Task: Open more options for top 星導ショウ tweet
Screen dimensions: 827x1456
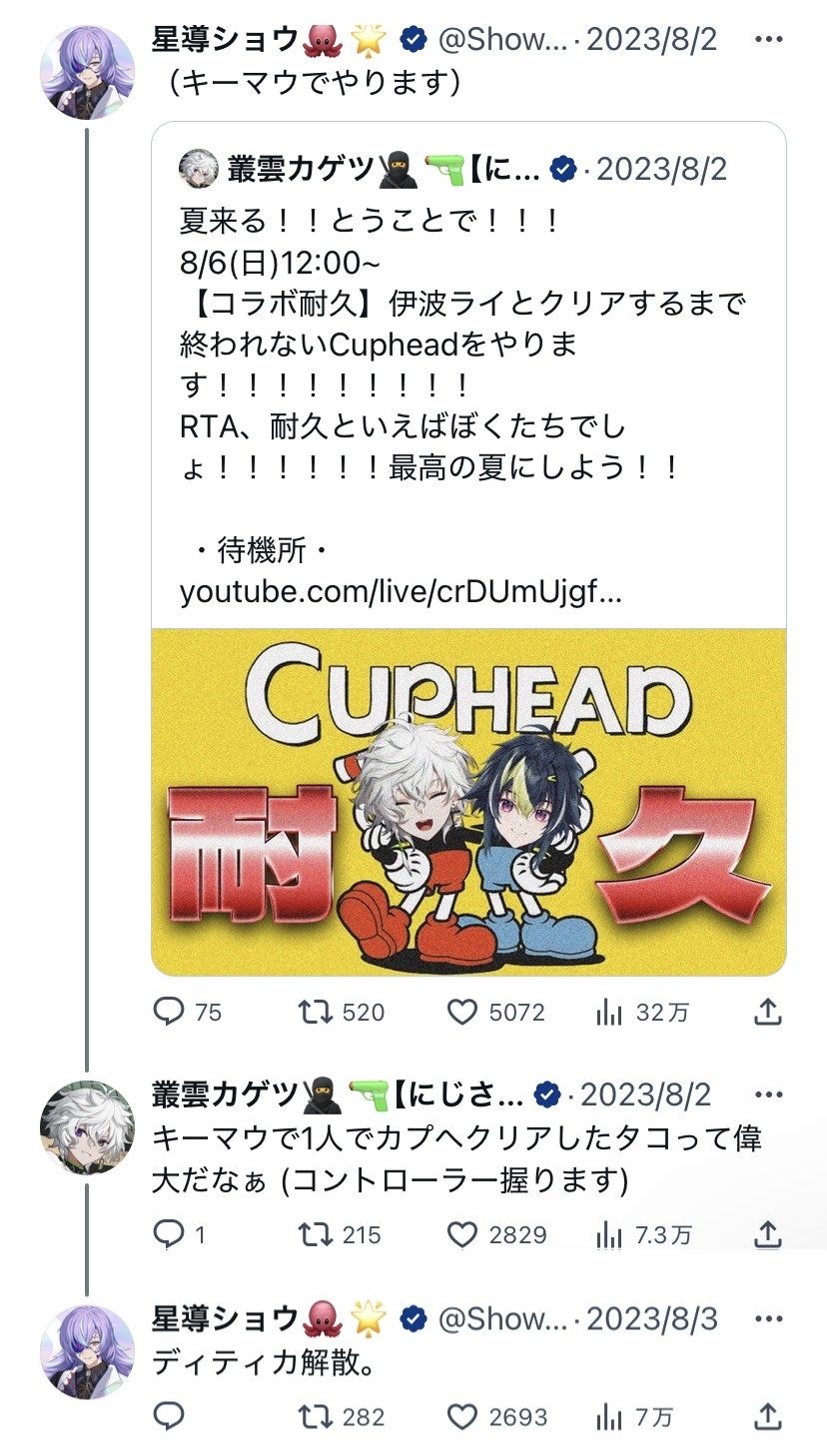Action: point(767,40)
